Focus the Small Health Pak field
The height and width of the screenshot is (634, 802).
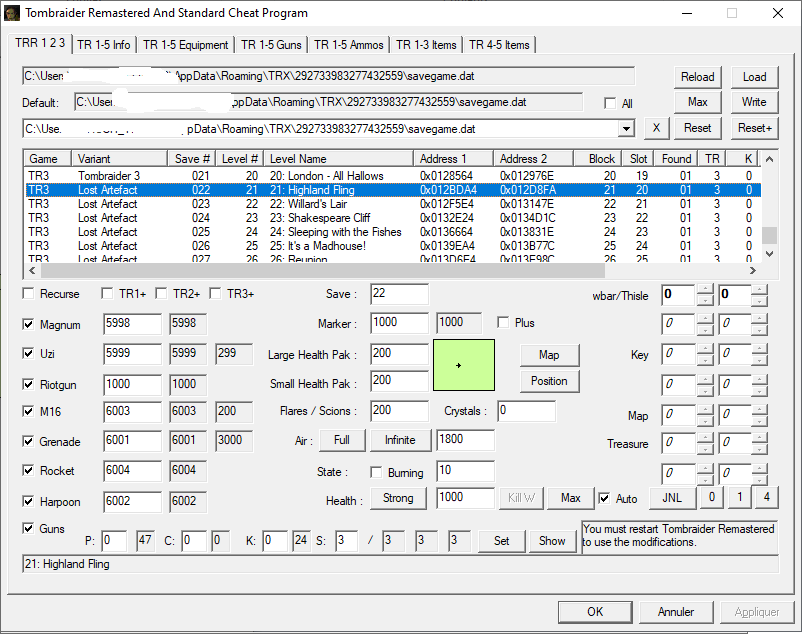coord(399,381)
